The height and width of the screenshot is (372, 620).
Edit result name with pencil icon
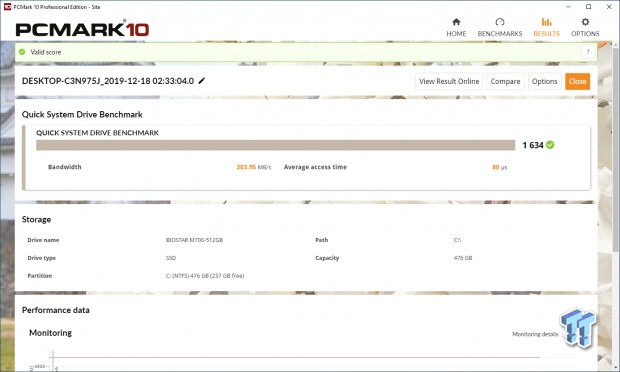point(202,81)
